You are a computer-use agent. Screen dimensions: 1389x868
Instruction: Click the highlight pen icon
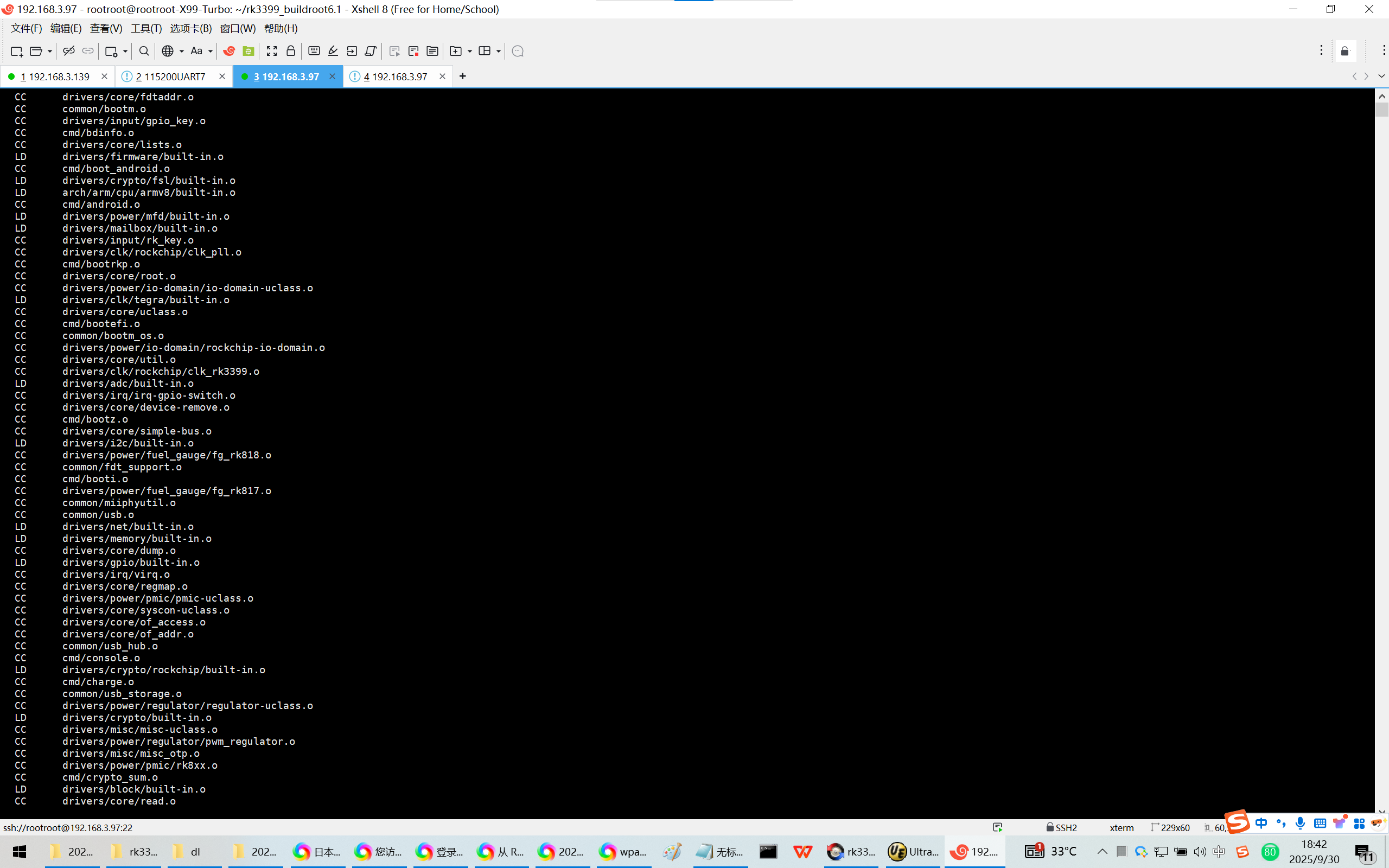click(x=333, y=51)
